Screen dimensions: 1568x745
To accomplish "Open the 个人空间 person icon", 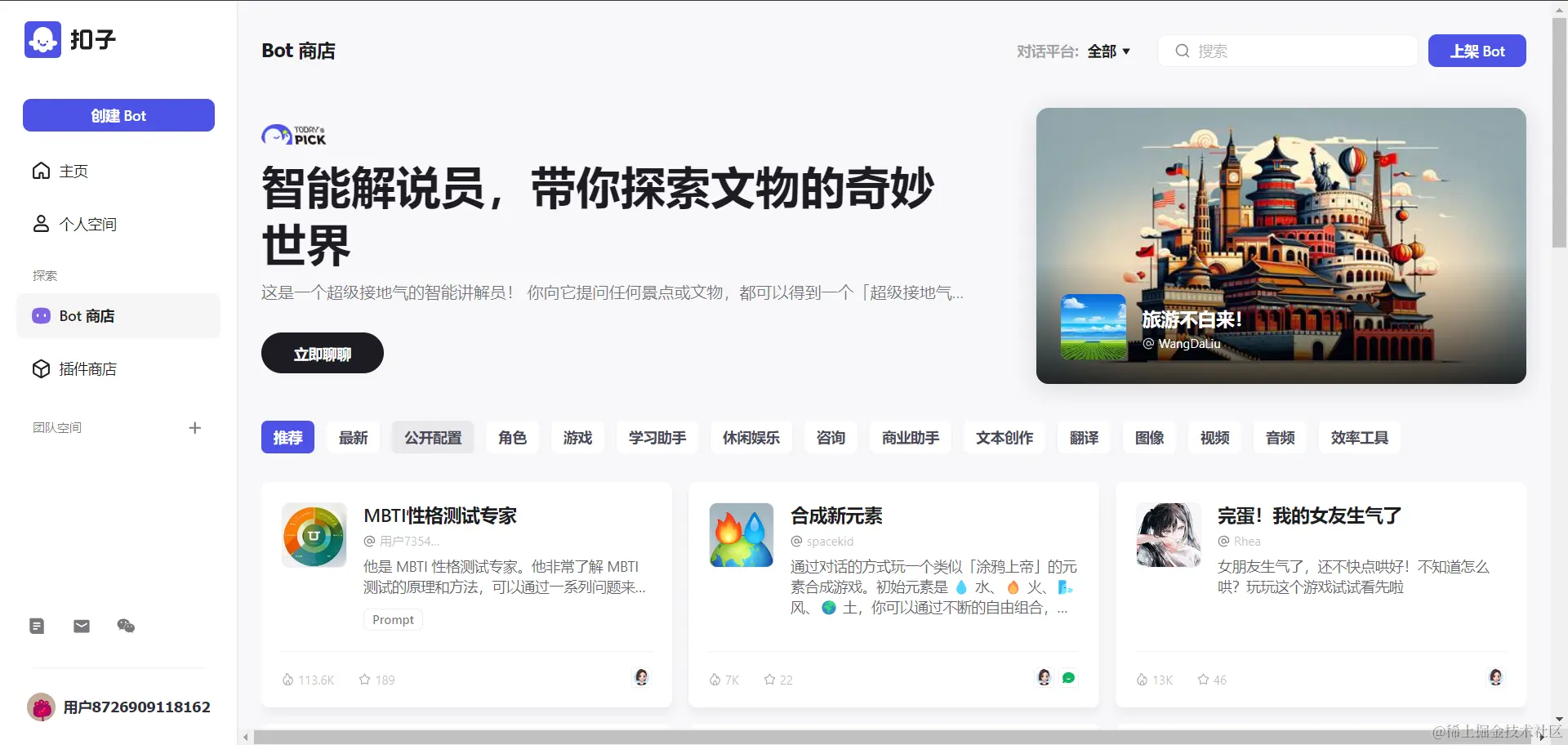I will pyautogui.click(x=41, y=224).
